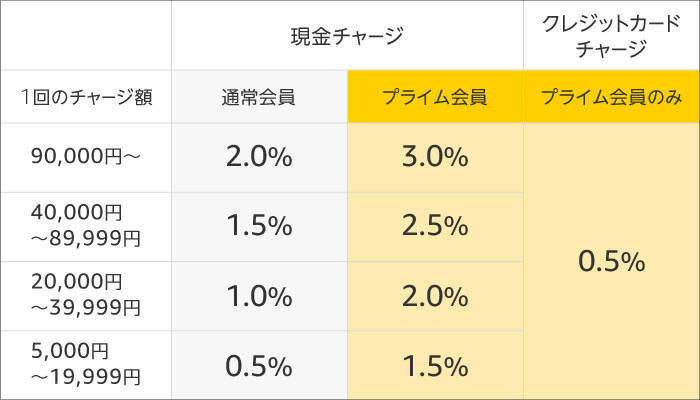Click the 40,000円〜89,999円 row label
This screenshot has height=400, width=700.
click(x=85, y=226)
